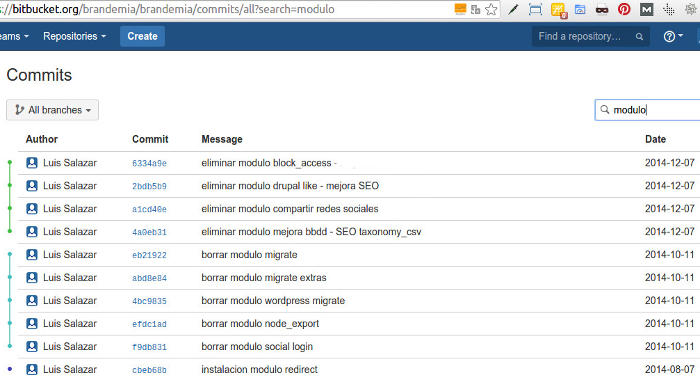Click avatar icon of commit cbeb68b row
The width and height of the screenshot is (700, 380).
pos(32,369)
